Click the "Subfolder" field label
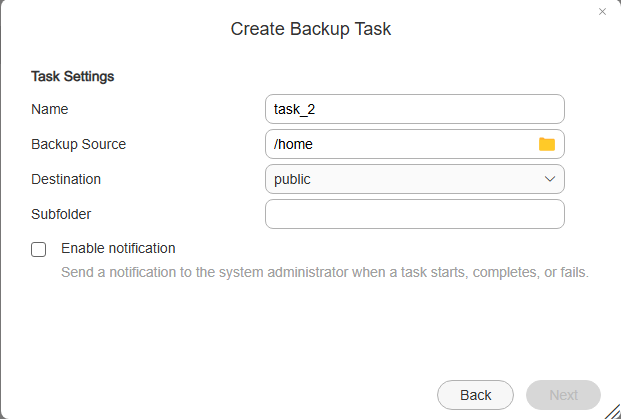Screen dimensions: 621x419 [62, 214]
